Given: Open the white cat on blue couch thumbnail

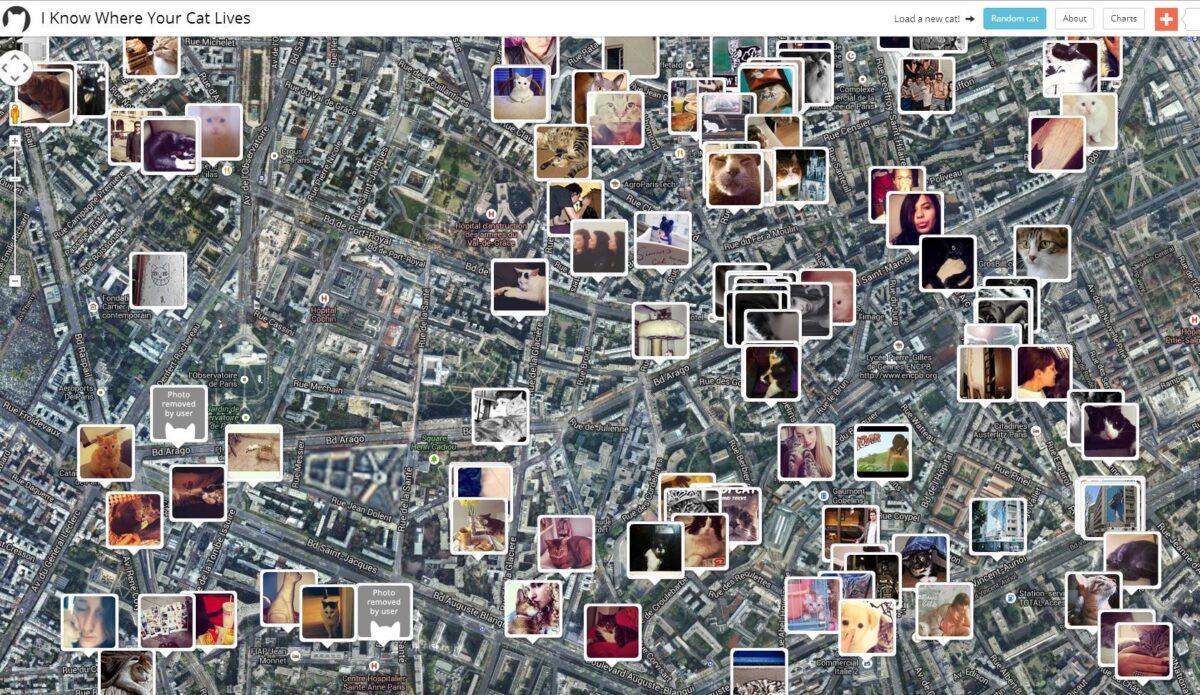Looking at the screenshot, I should point(520,94).
